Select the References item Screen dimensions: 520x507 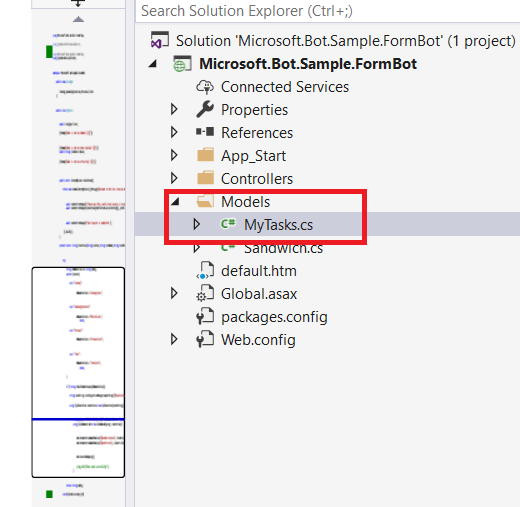[257, 133]
